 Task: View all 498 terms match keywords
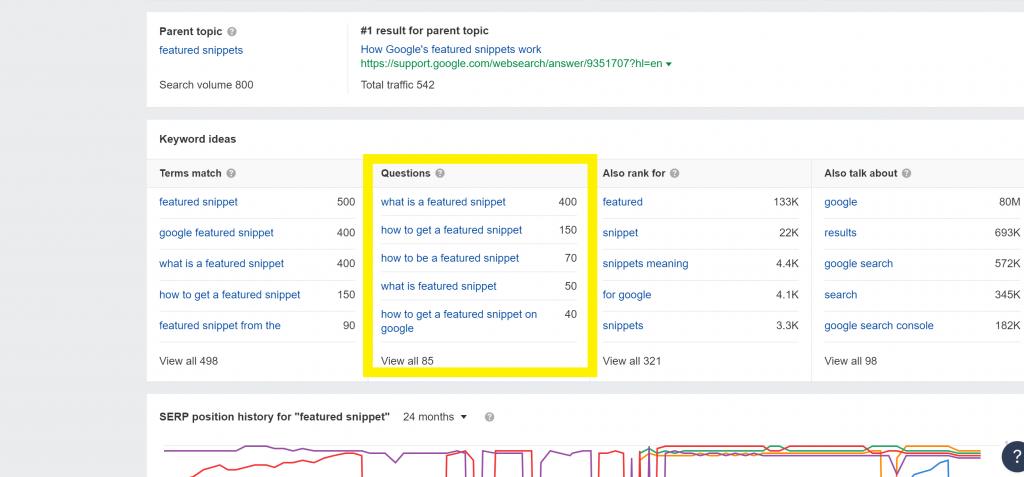(x=189, y=361)
